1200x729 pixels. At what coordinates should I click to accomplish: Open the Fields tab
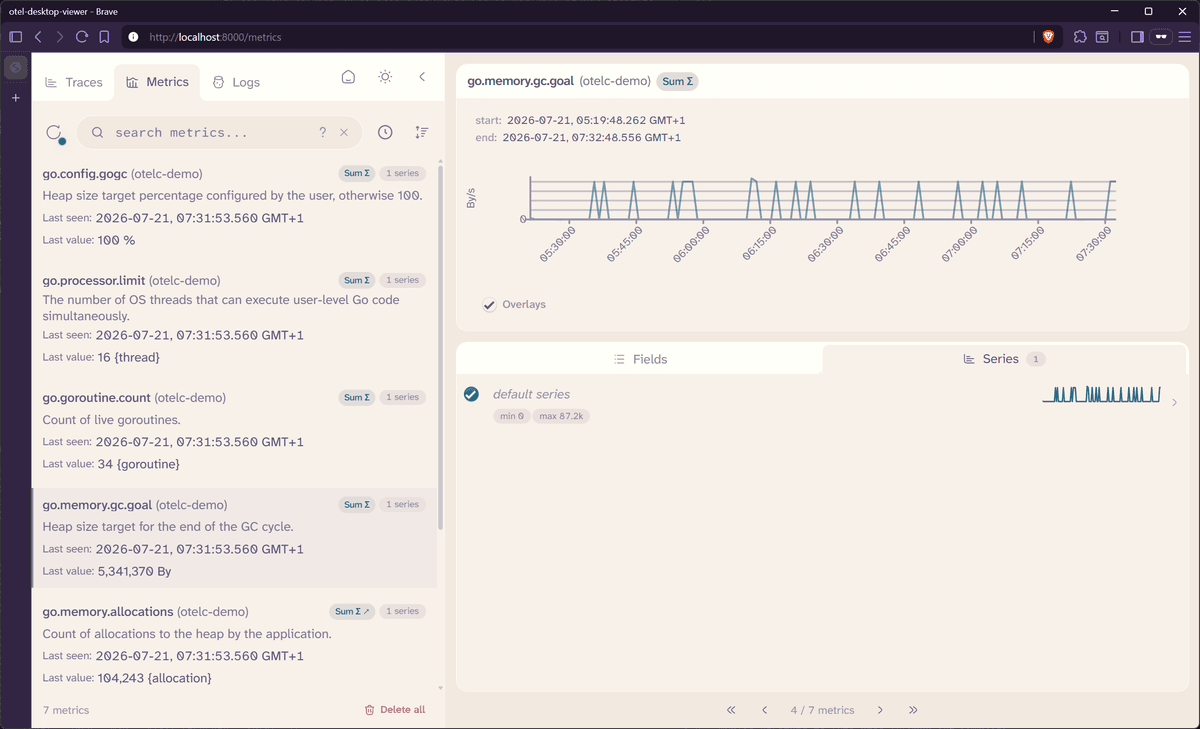point(640,359)
